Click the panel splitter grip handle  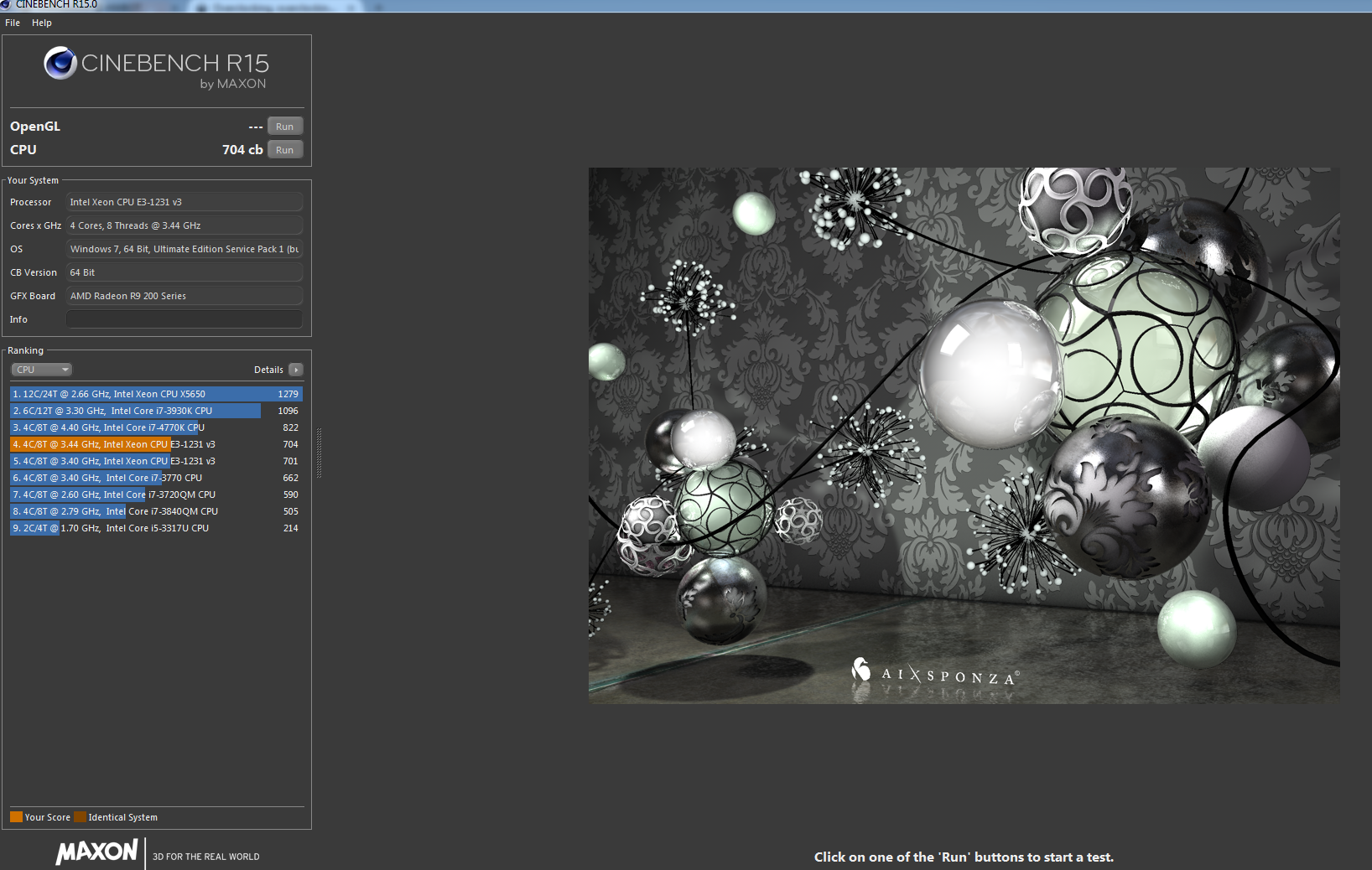coord(319,453)
